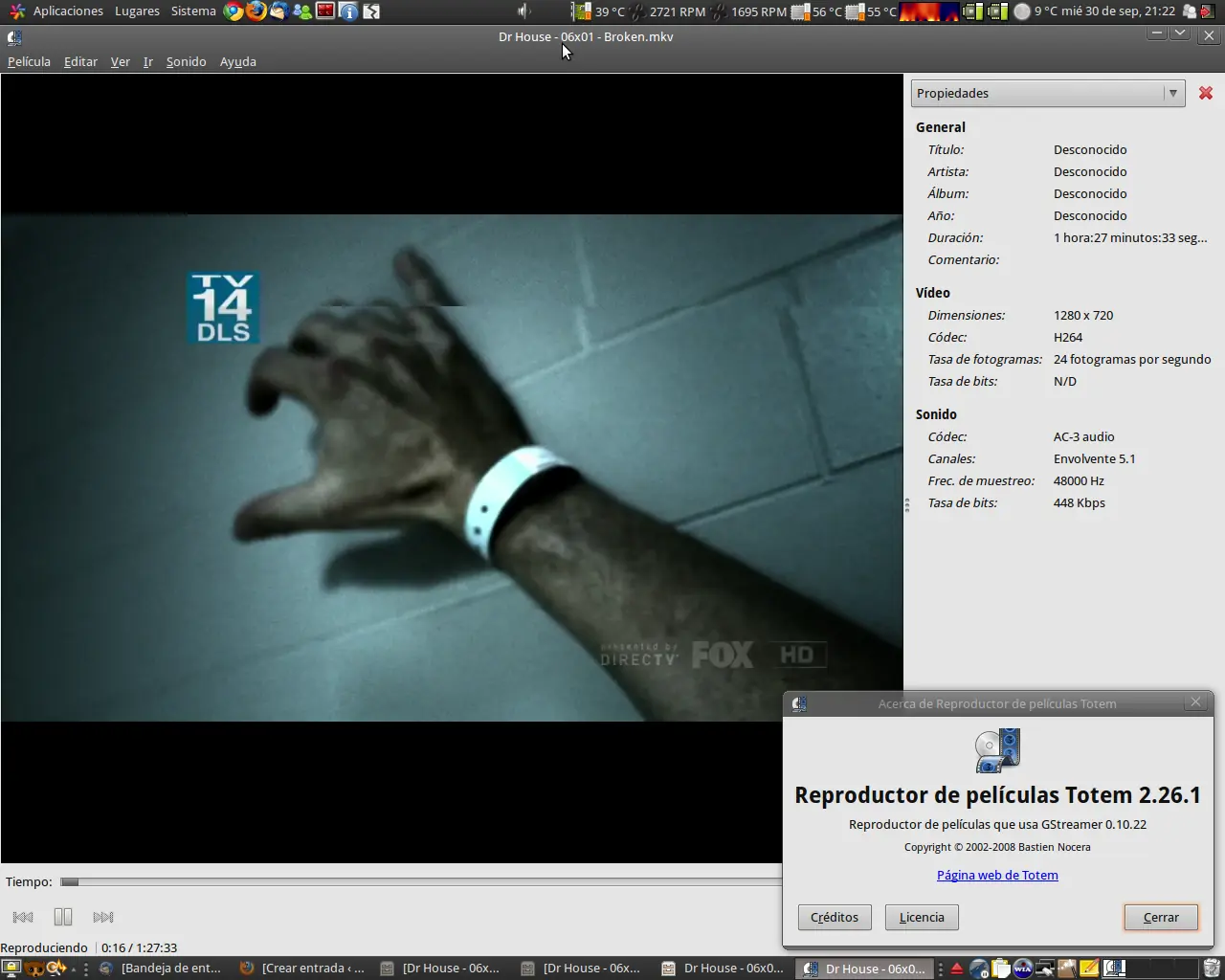This screenshot has width=1225, height=980.
Task: Select the H264 codec value
Action: (1068, 337)
